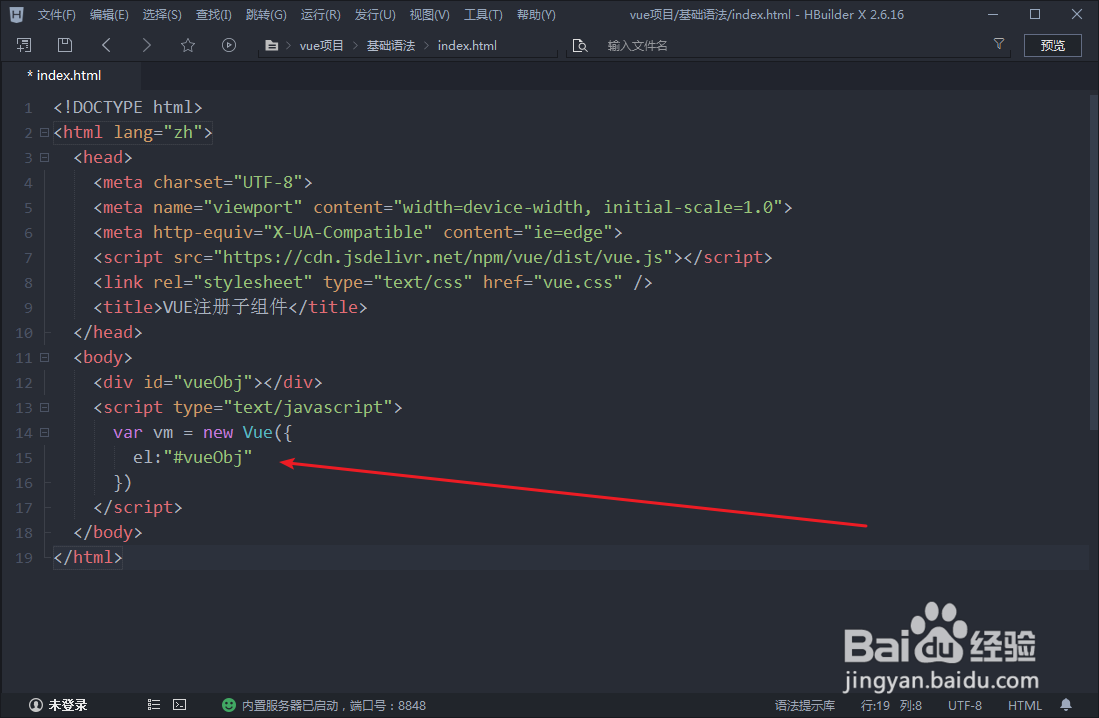
Task: Click the title text VUE注册子组件
Action: coord(226,307)
